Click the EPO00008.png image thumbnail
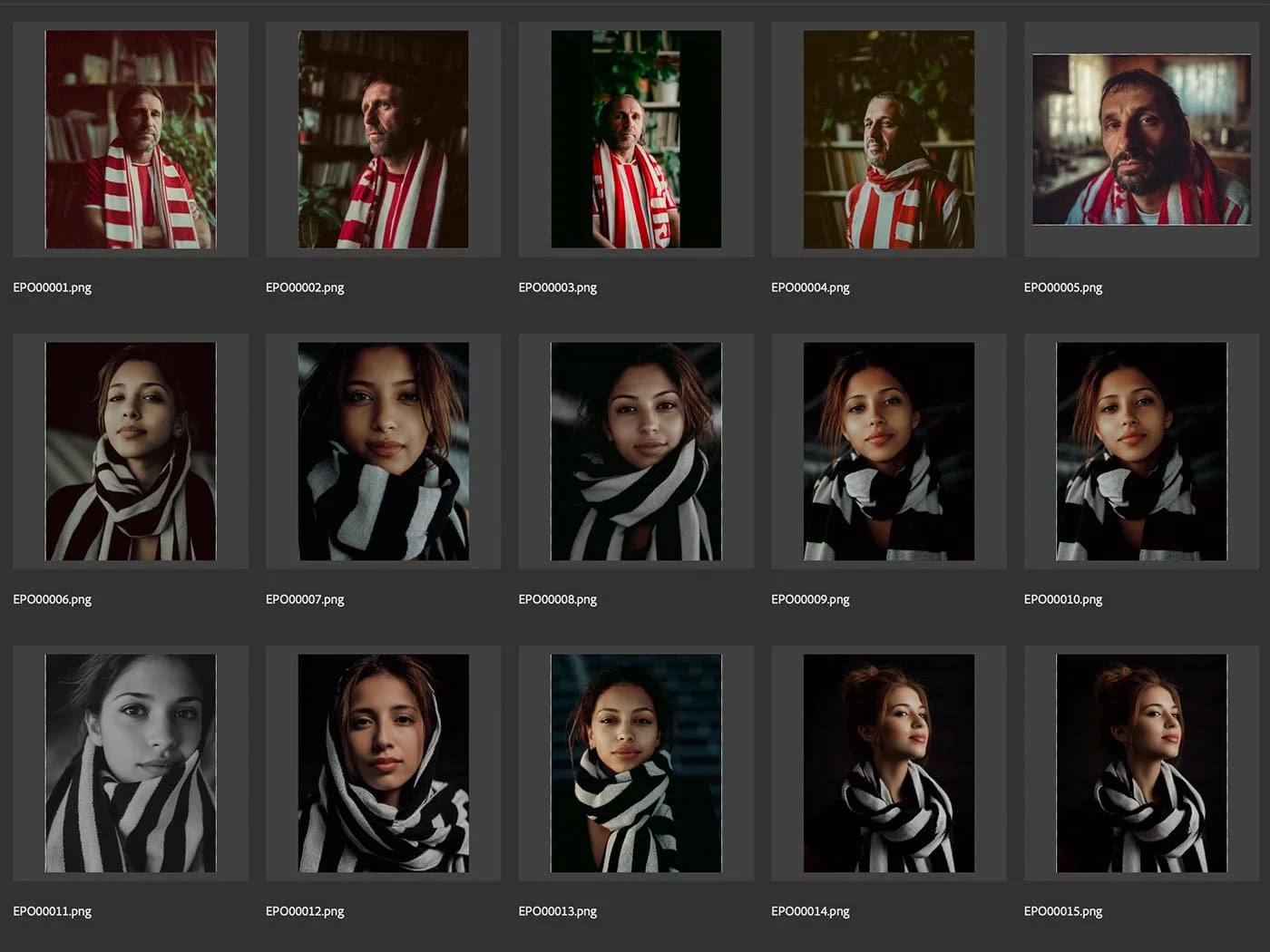 click(636, 452)
